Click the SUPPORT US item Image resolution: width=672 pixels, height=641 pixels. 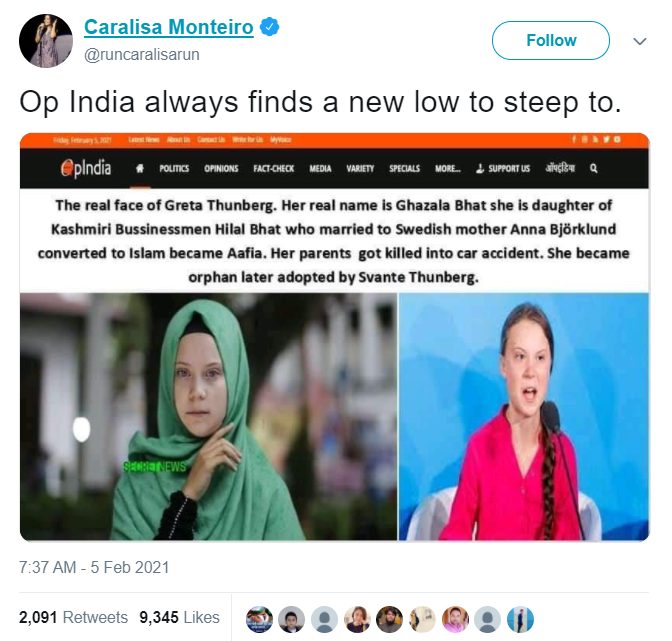(503, 168)
